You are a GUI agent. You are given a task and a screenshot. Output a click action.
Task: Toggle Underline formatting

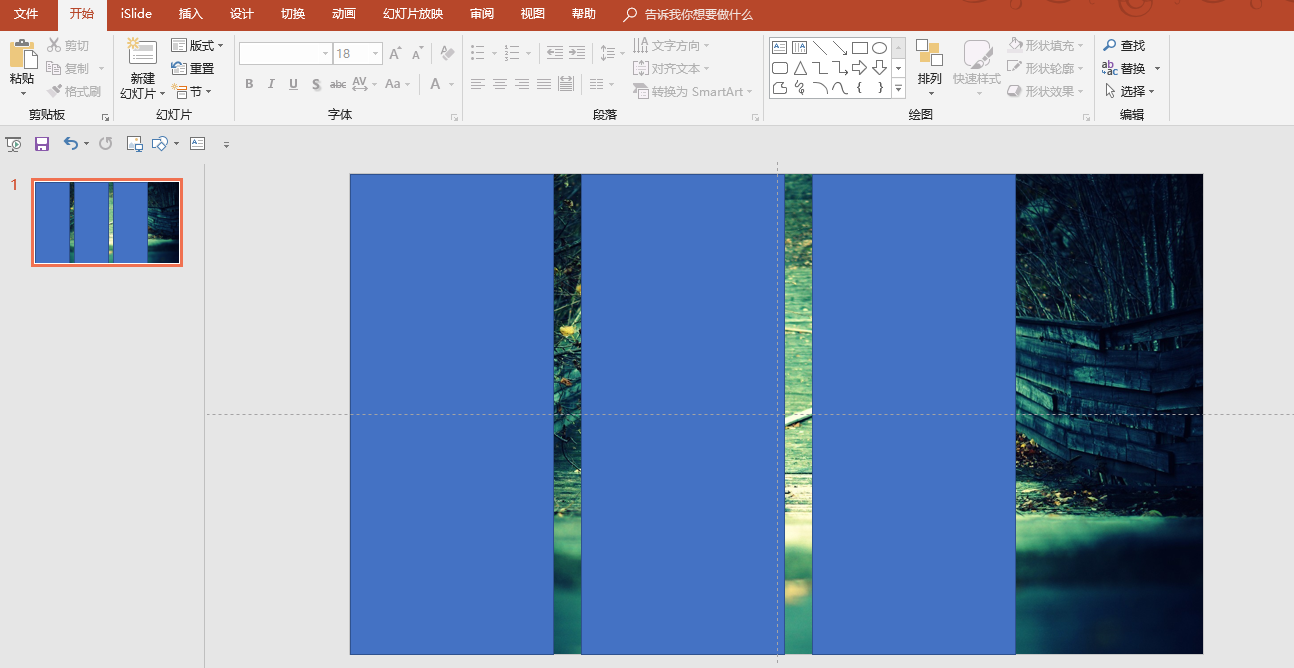point(293,84)
